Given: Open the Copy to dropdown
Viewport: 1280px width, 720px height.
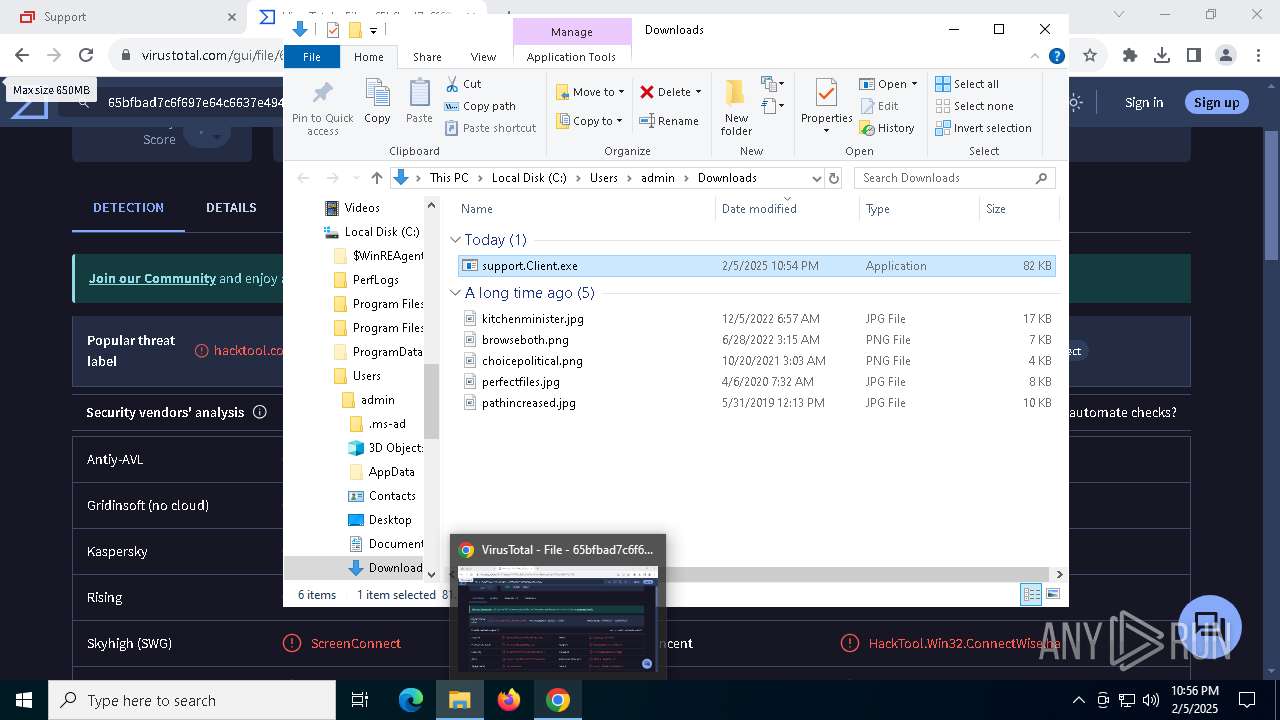Looking at the screenshot, I should (x=590, y=121).
